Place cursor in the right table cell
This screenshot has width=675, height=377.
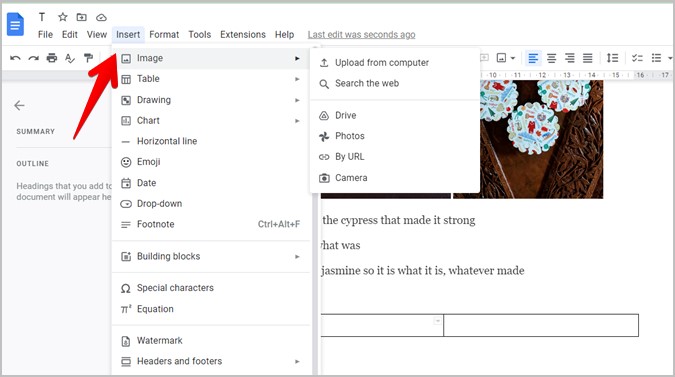coord(541,325)
